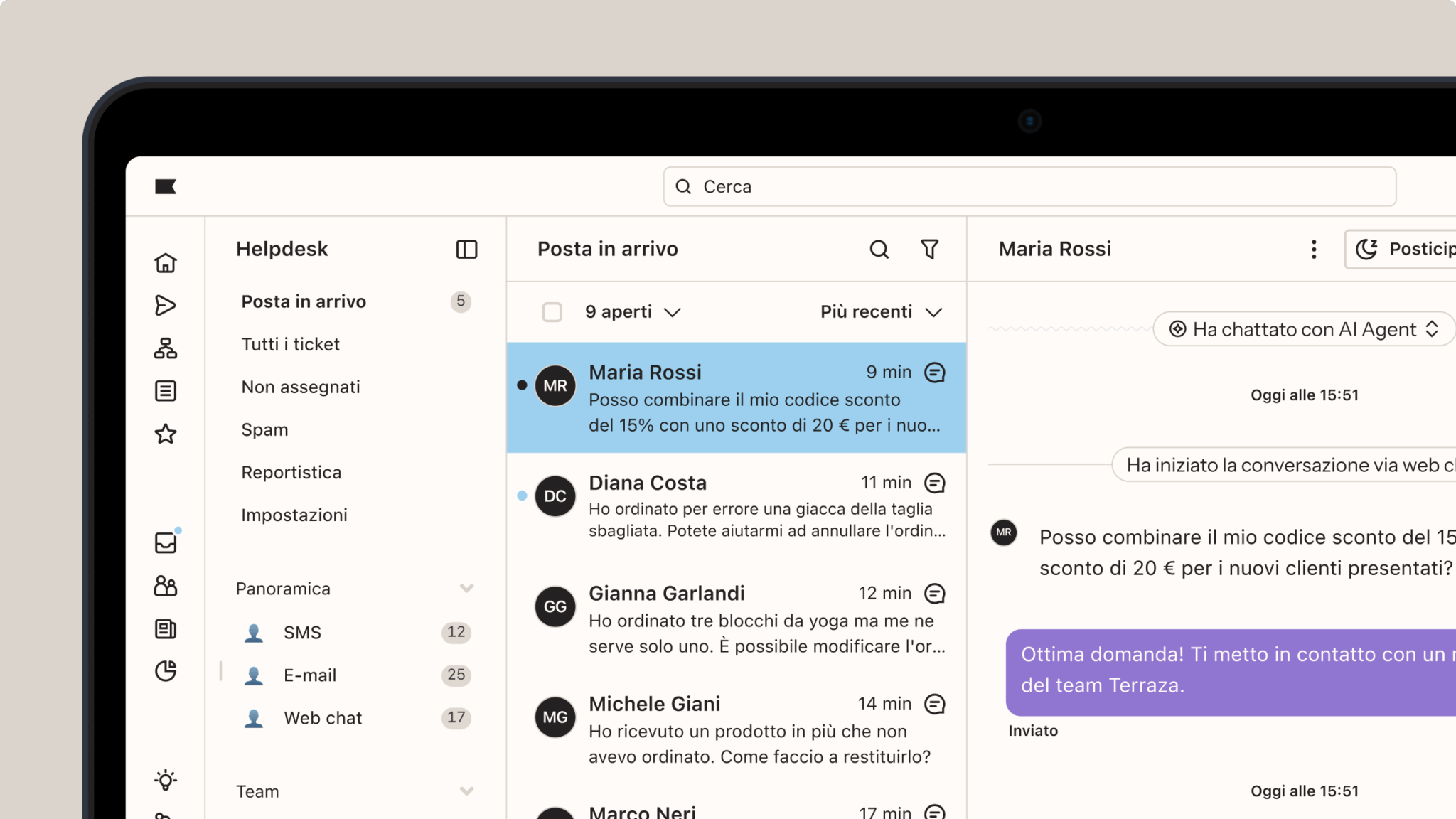Viewport: 1456px width, 819px height.
Task: Open the three-dot menu next to Maria Rossi
Action: 1314,249
